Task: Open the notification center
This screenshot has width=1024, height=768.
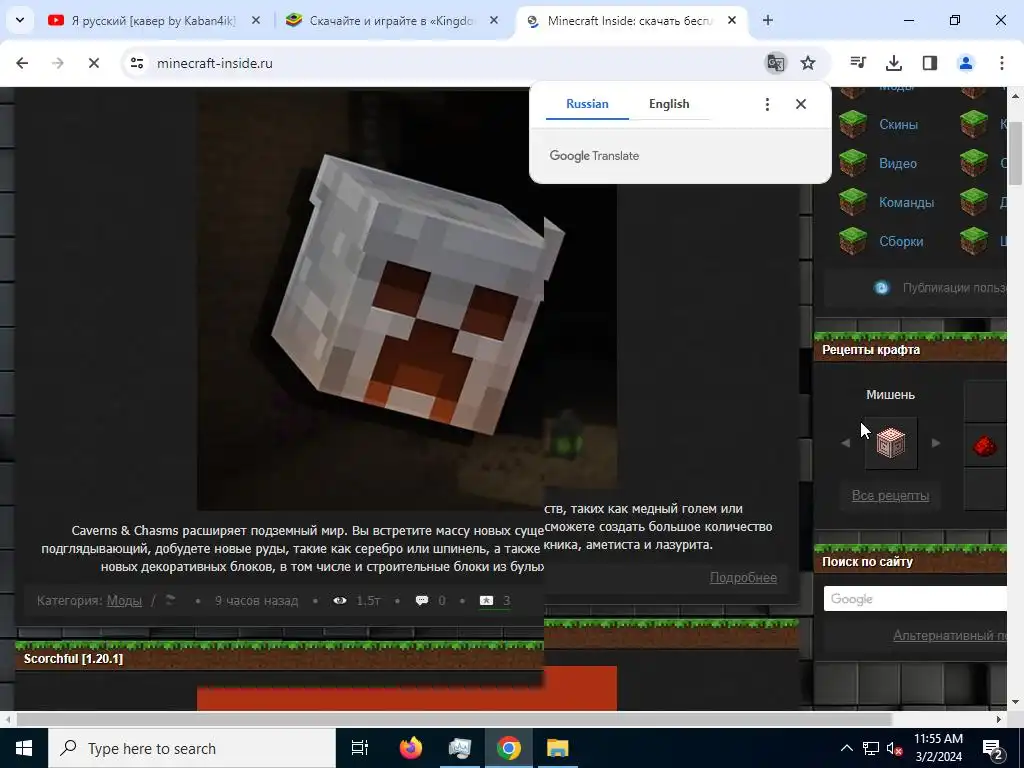Action: pyautogui.click(x=993, y=749)
